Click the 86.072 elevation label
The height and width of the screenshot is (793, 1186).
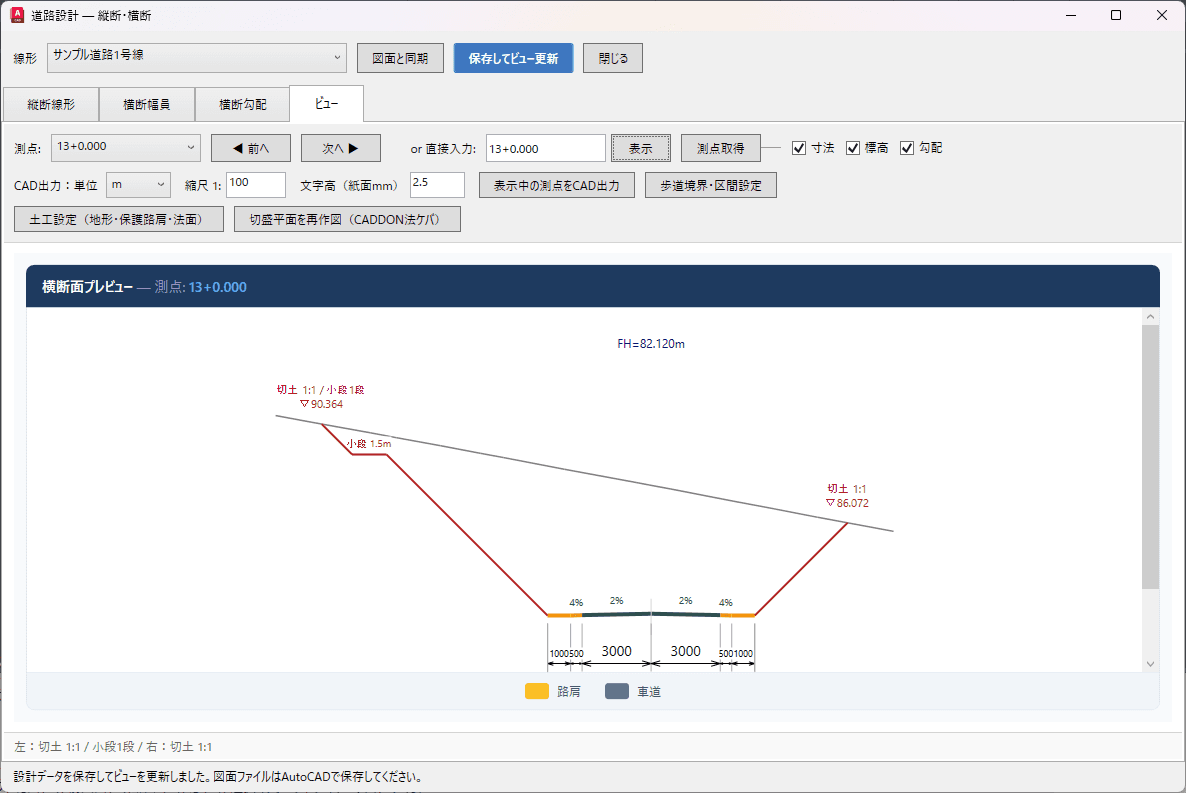point(848,503)
